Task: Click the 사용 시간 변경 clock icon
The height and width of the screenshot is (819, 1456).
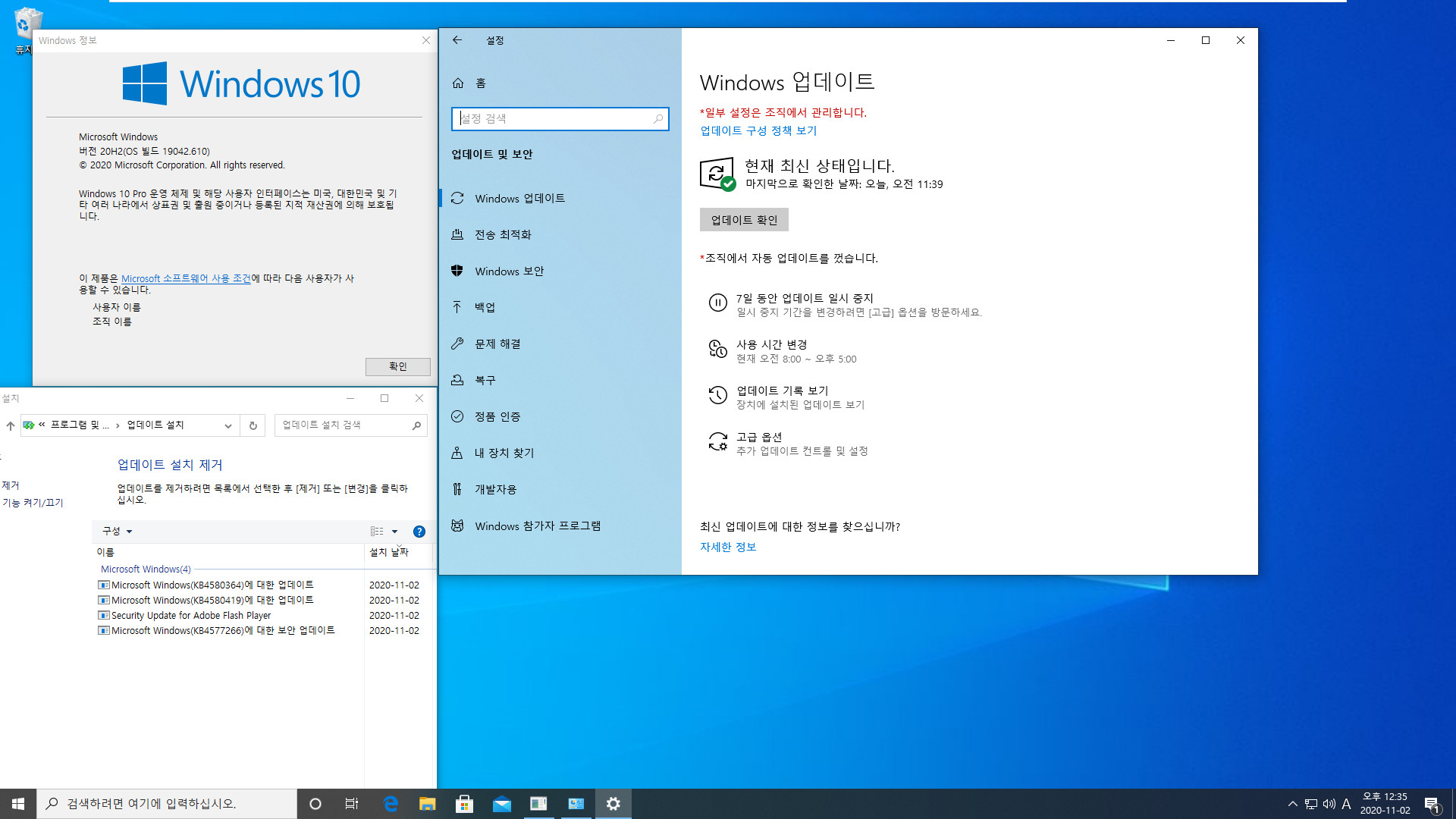Action: tap(717, 349)
